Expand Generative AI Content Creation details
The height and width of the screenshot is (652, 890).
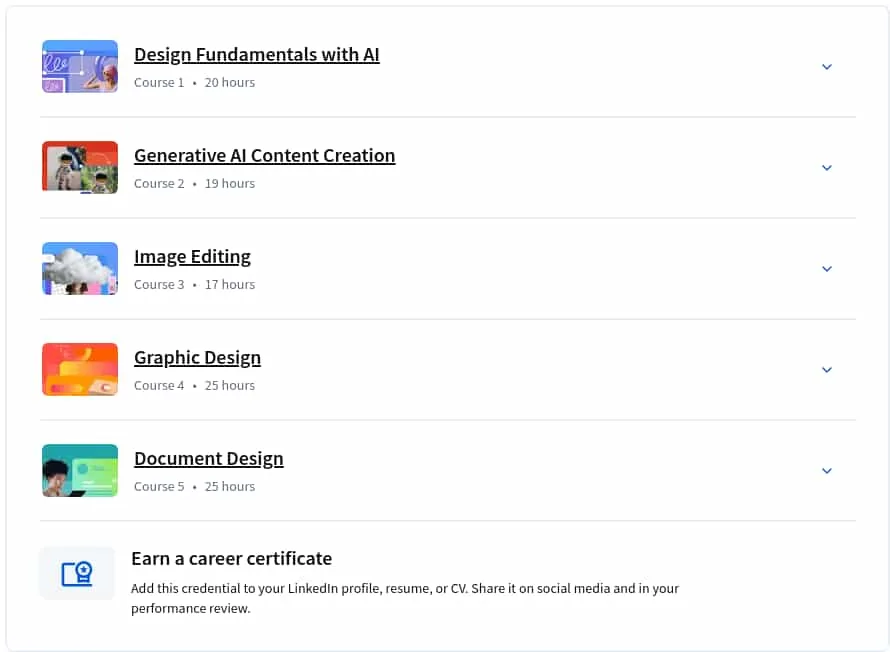(827, 168)
